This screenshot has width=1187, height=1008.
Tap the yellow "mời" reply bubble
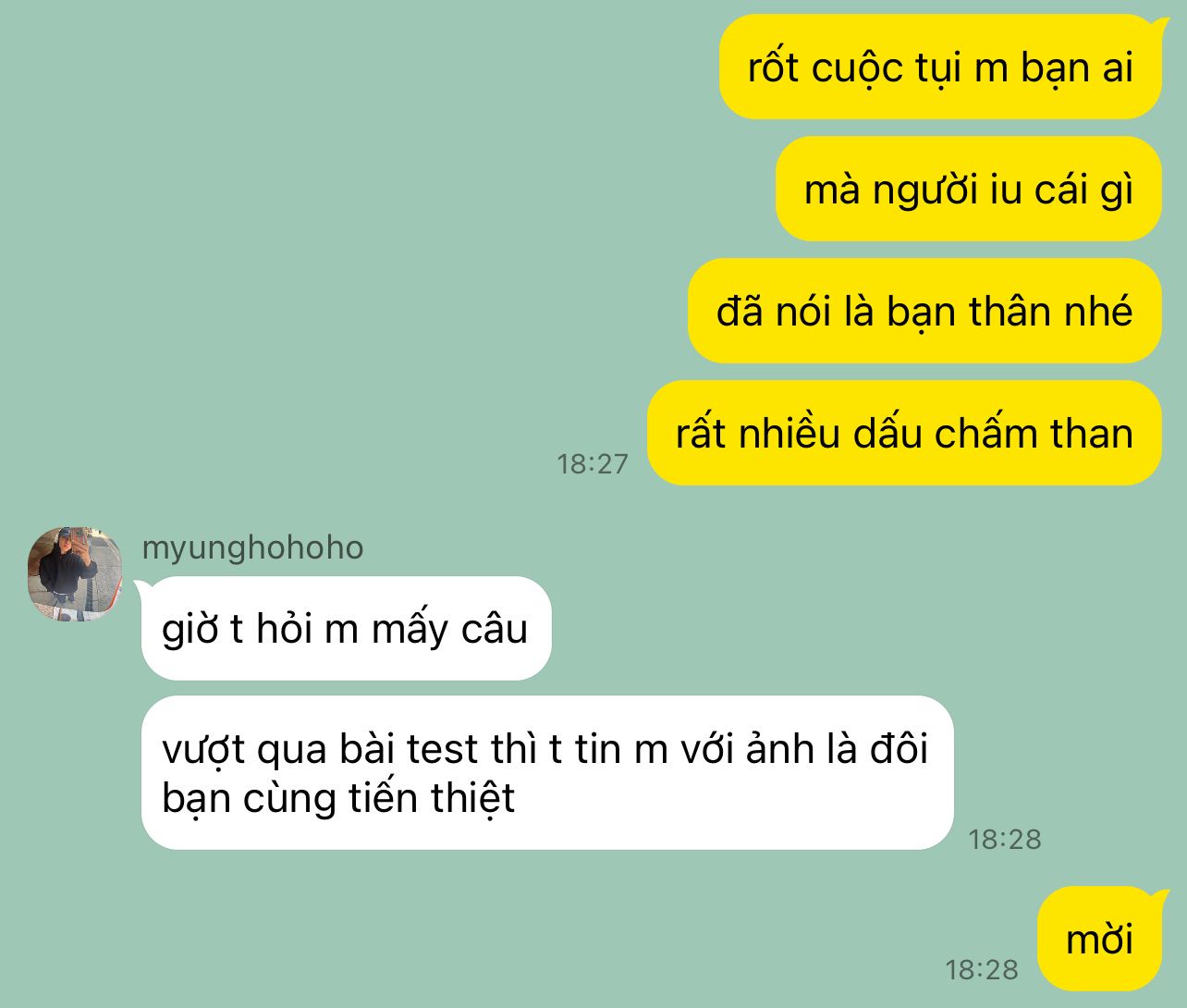[1099, 939]
